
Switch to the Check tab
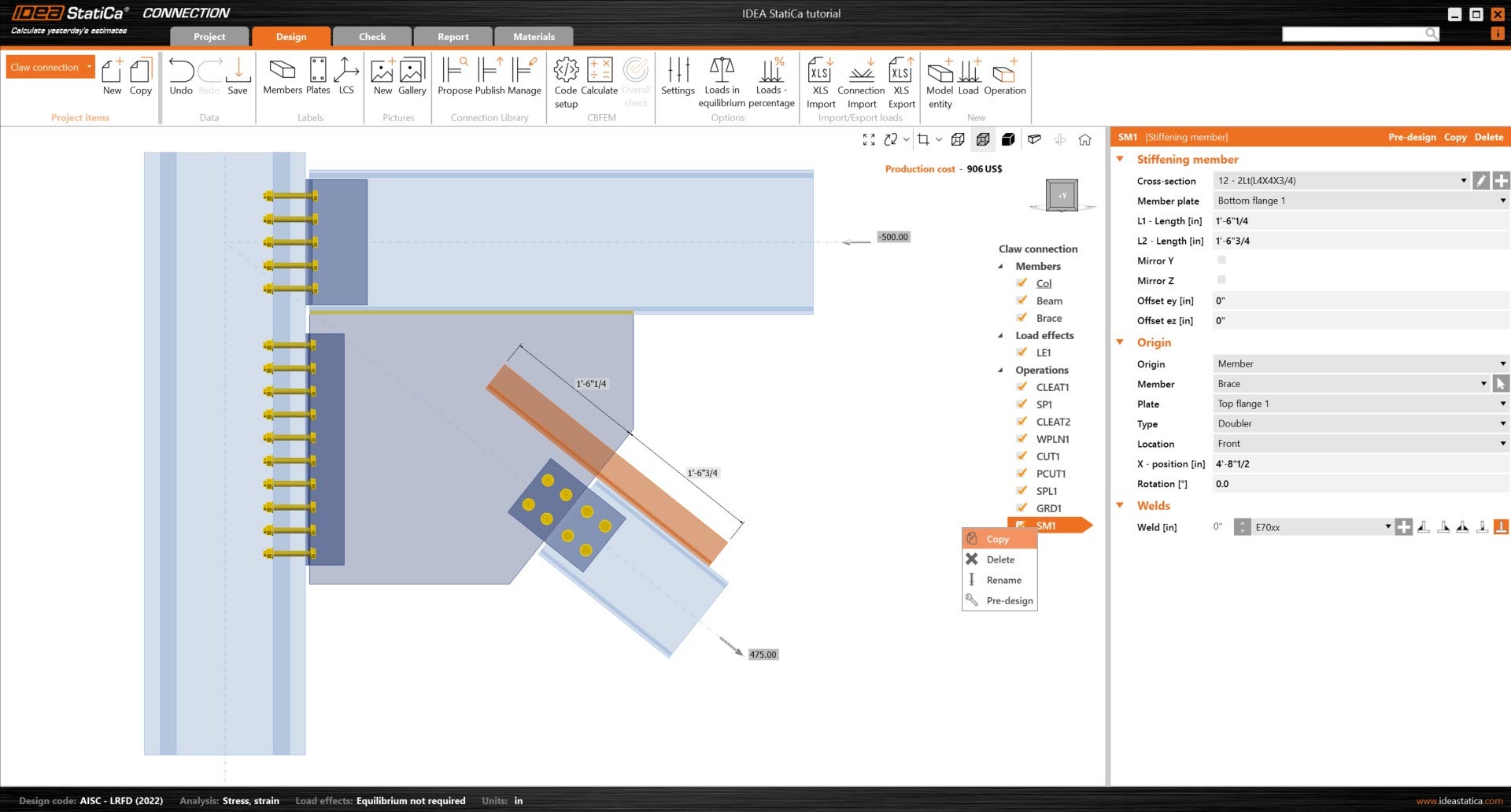tap(372, 37)
